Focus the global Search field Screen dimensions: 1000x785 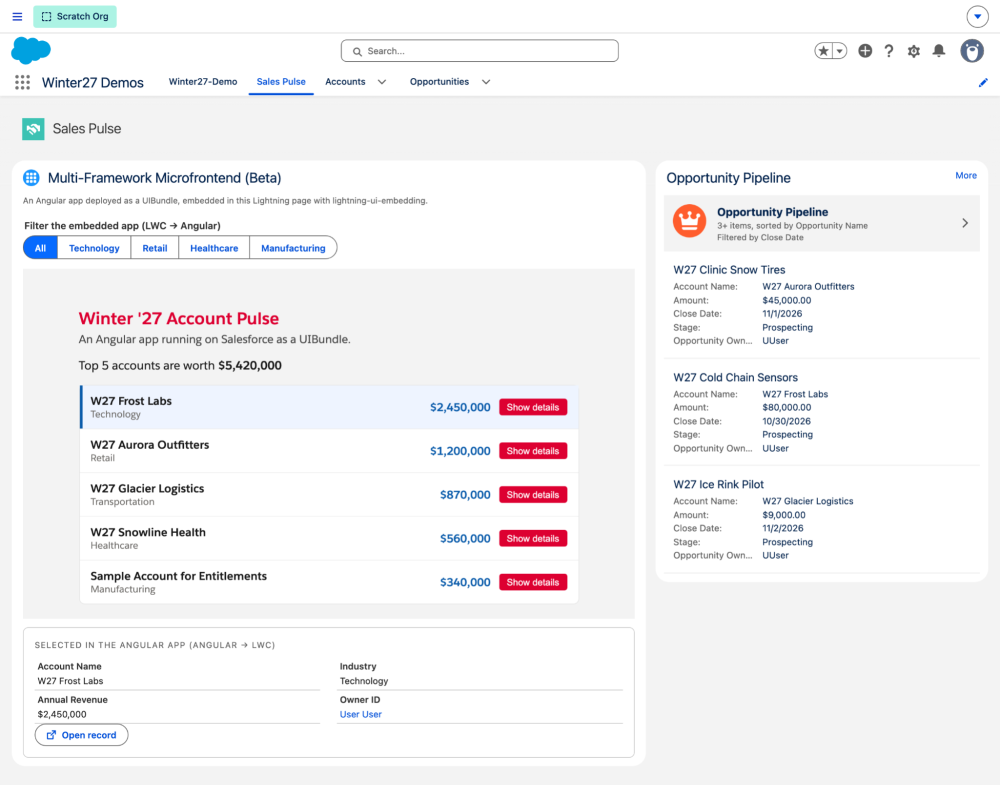(480, 51)
